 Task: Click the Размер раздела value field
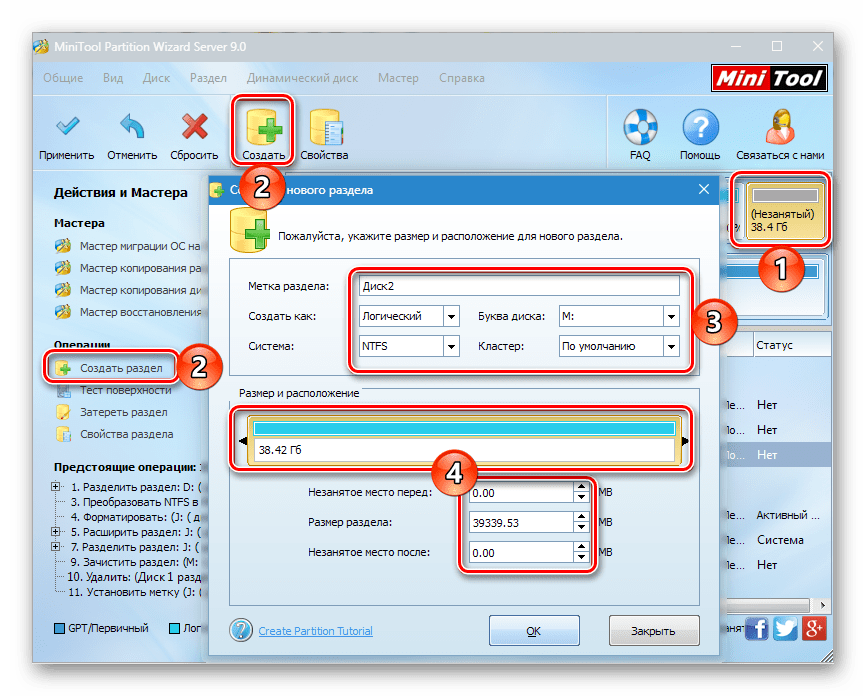click(521, 523)
